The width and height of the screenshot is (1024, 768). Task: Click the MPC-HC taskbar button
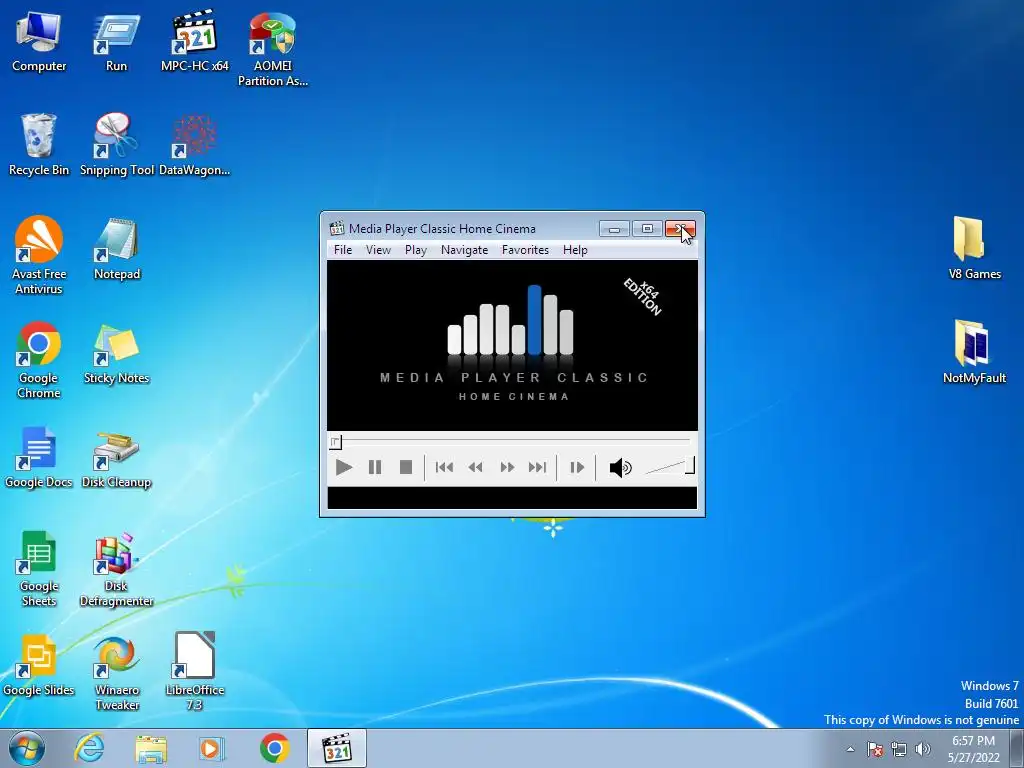click(x=337, y=748)
